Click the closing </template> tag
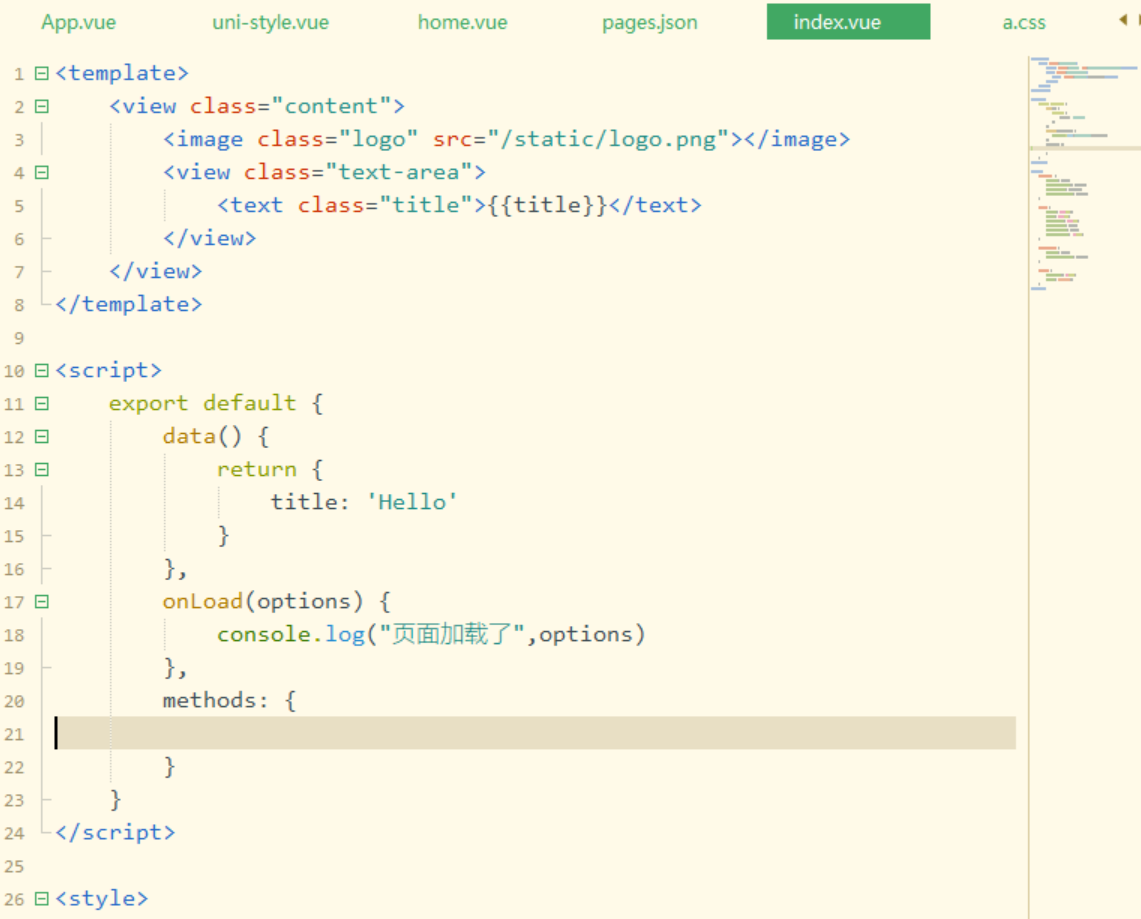1141x919 pixels. coord(129,304)
